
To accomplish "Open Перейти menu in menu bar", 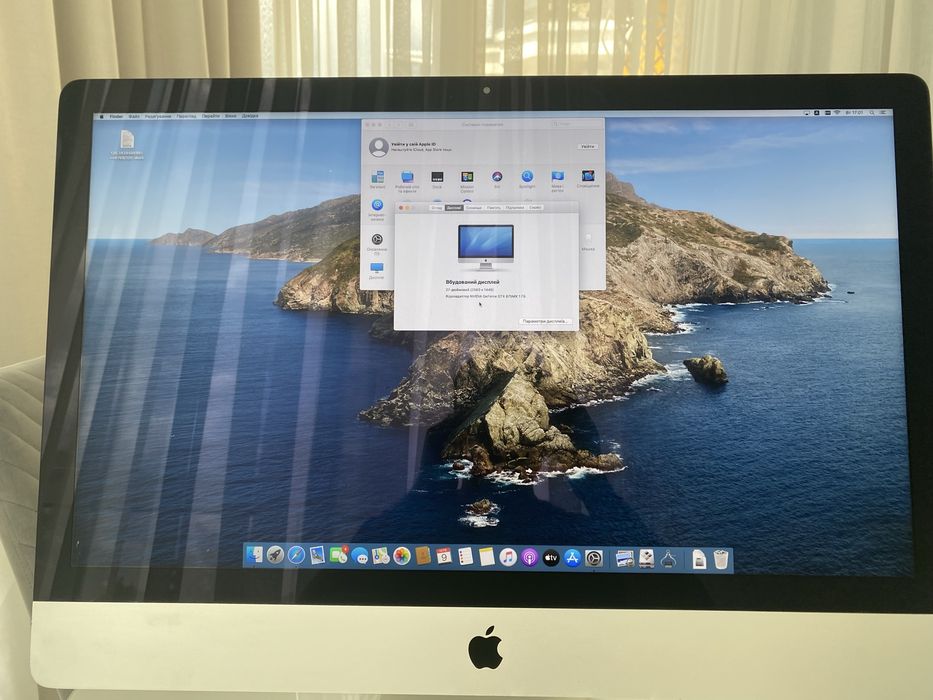I will (210, 116).
